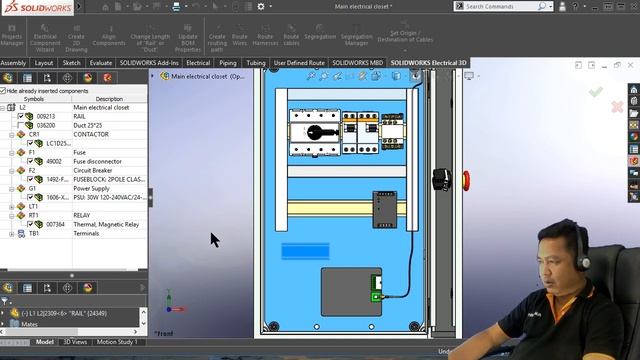Switch to the Sketch tab
Screen dimensions: 640x360
[71, 63]
